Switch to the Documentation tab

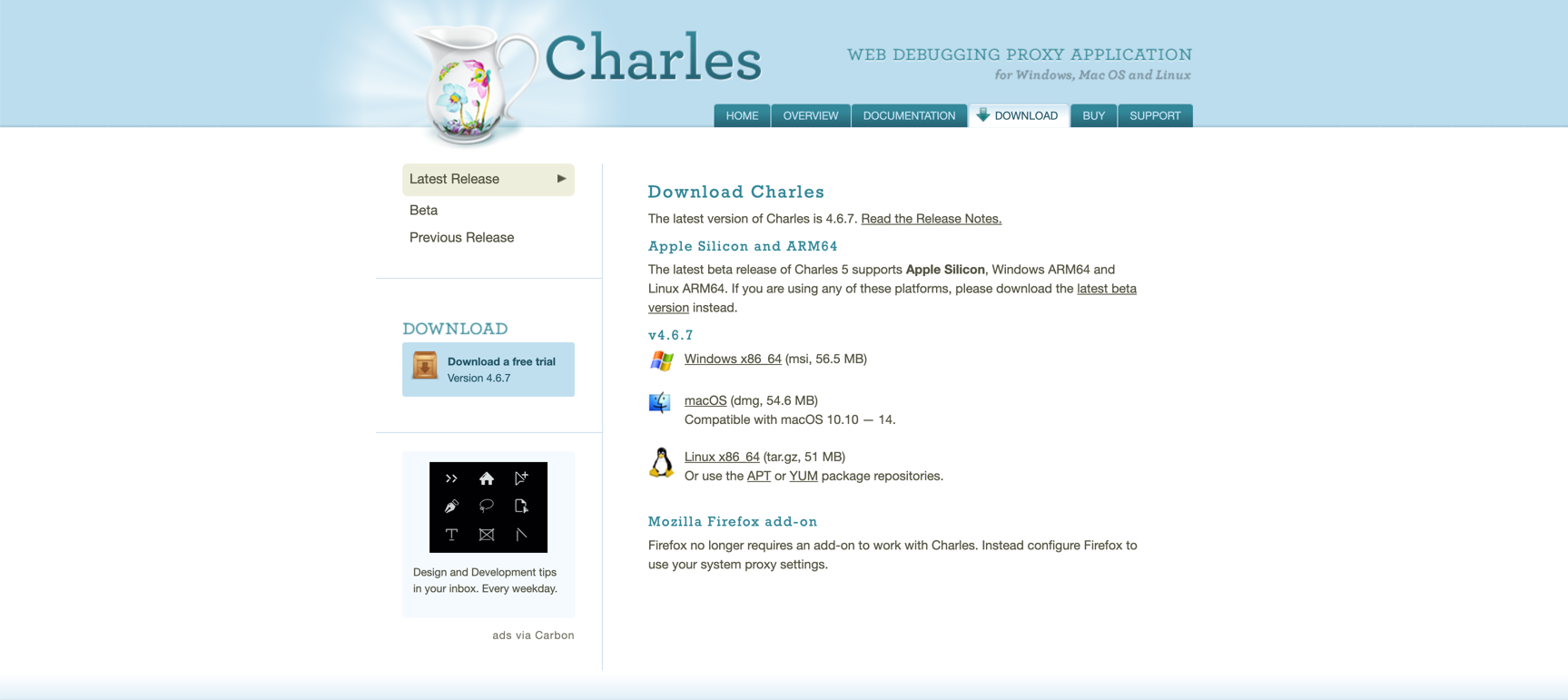[909, 116]
